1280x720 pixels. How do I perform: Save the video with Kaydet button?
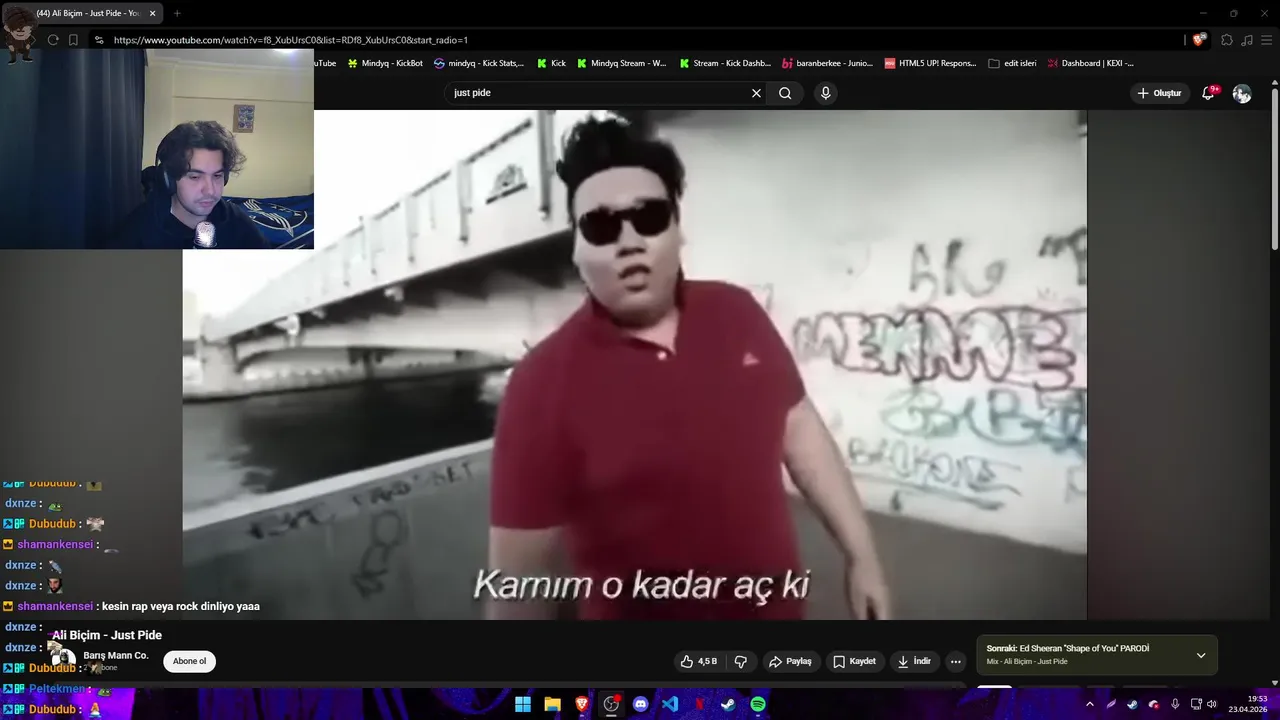[855, 661]
